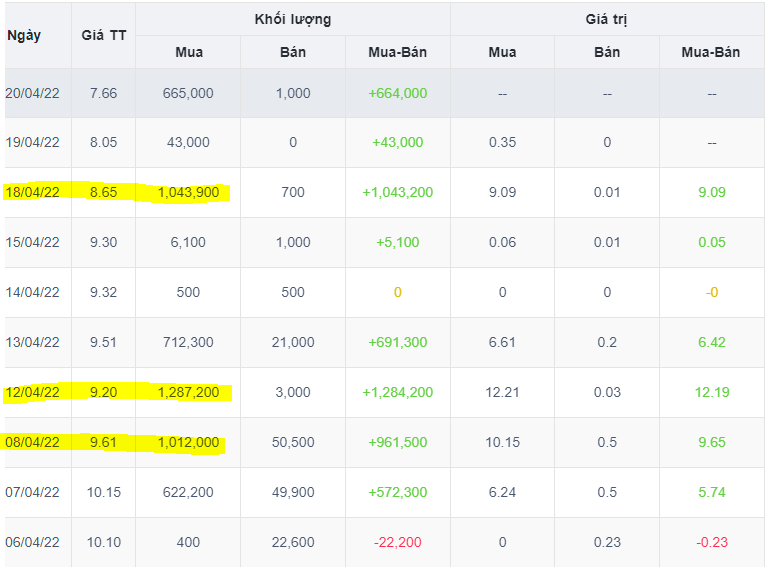
Task: Click the highlighted buy volume 1,287,200
Action: coord(188,392)
